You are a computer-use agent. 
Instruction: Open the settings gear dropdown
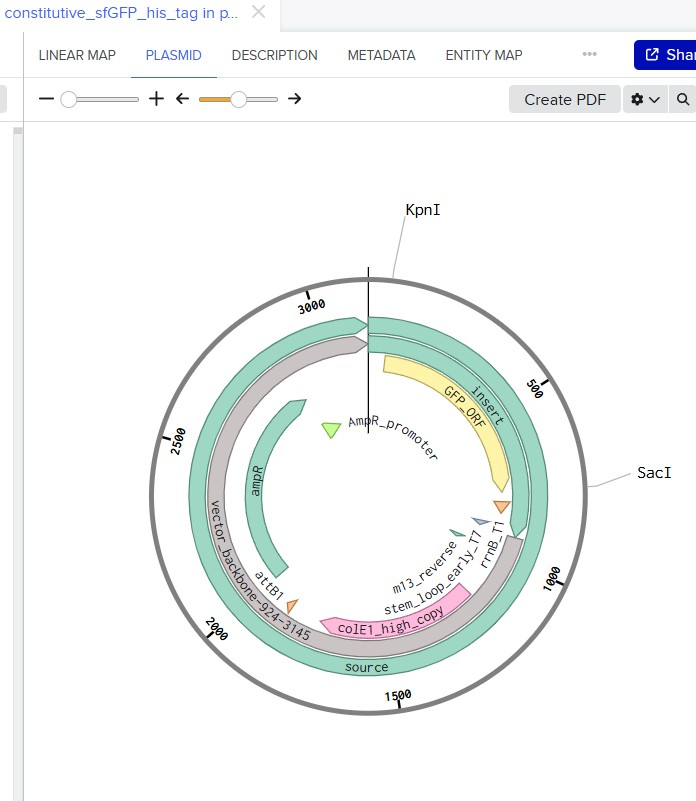click(644, 99)
